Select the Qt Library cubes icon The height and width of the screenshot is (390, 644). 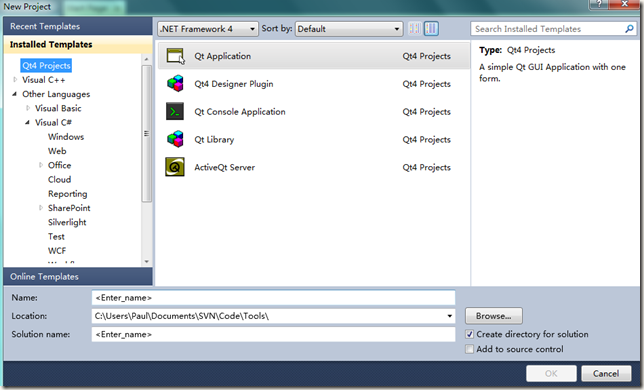[175, 139]
